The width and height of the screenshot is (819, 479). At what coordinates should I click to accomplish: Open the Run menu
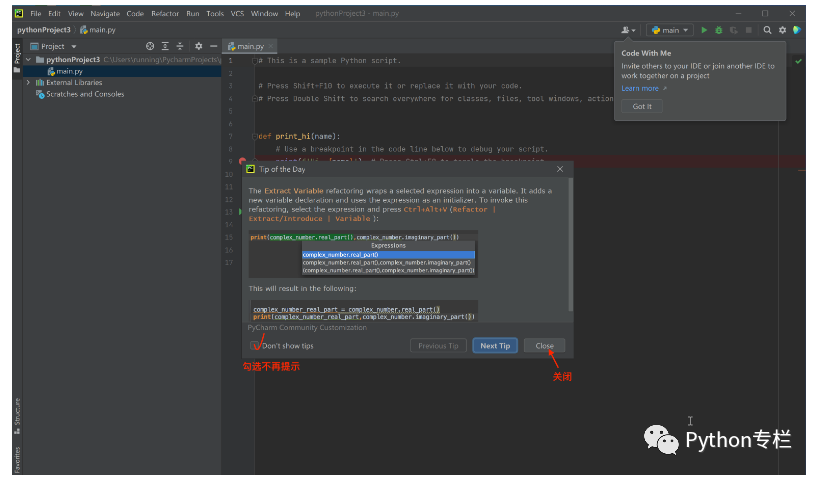193,14
